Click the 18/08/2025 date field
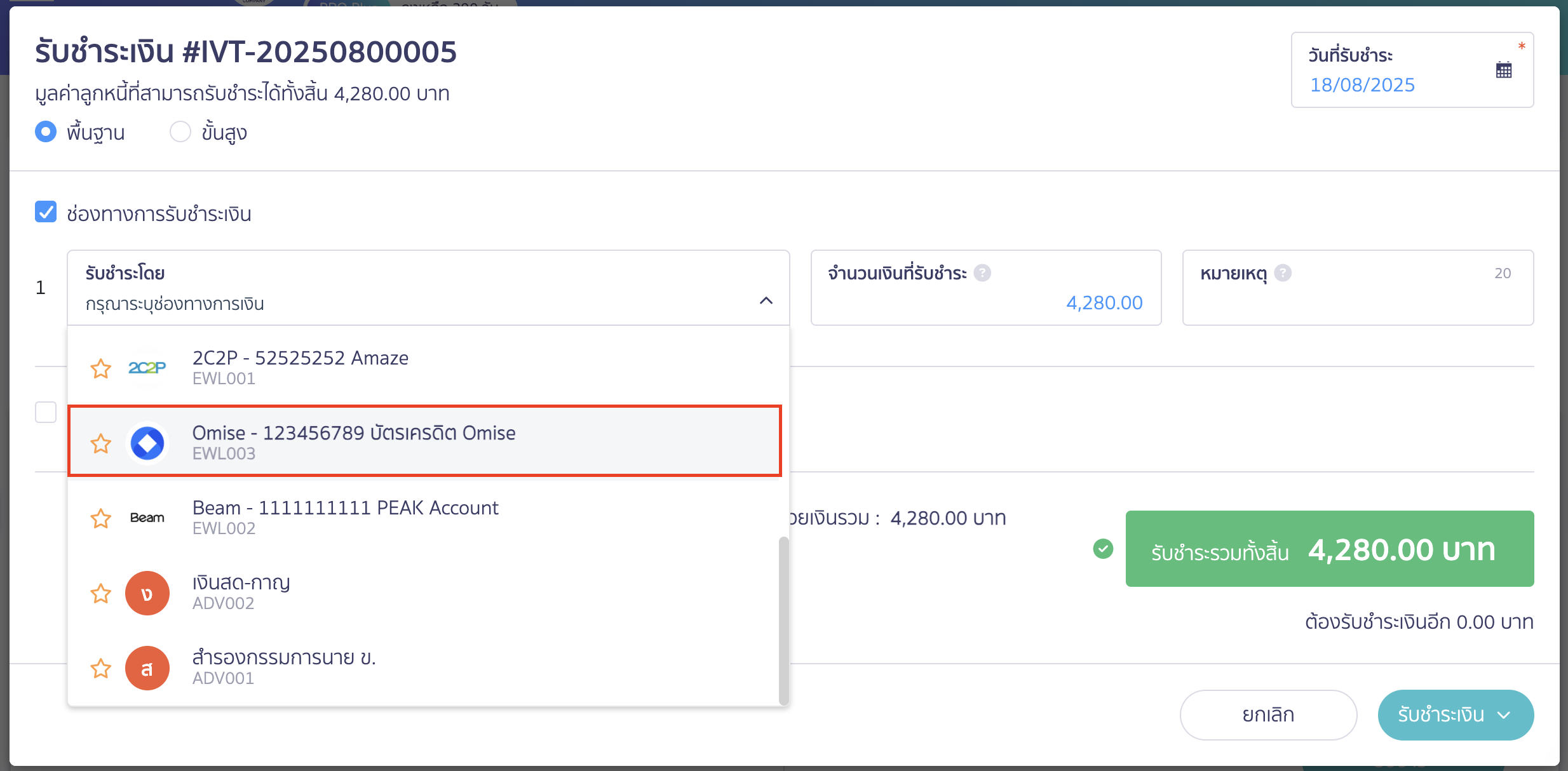The height and width of the screenshot is (771, 1568). coord(1412,70)
